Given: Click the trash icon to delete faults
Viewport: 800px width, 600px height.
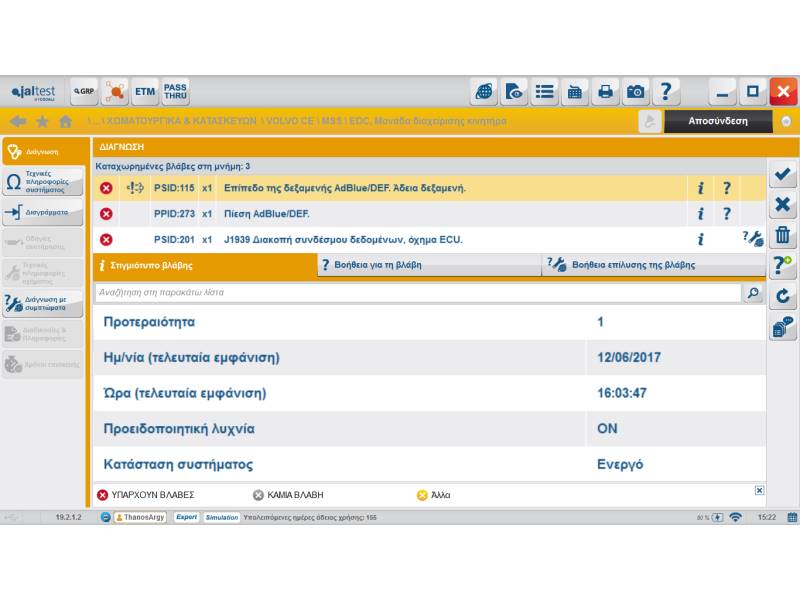Looking at the screenshot, I should point(783,236).
